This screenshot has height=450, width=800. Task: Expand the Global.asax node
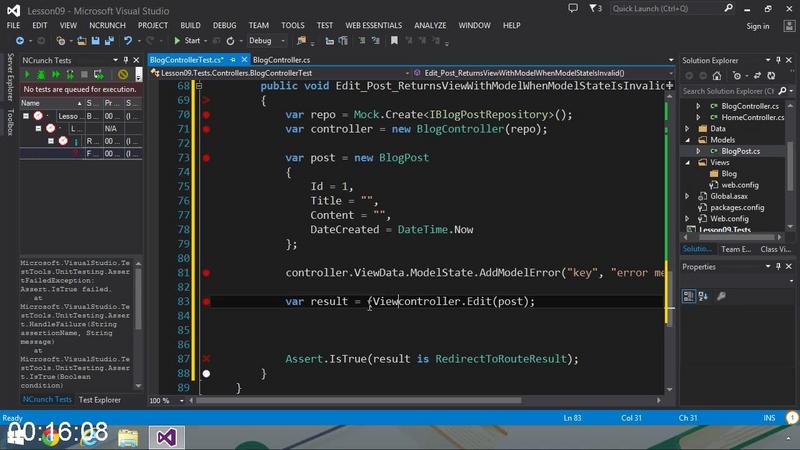tap(687, 196)
